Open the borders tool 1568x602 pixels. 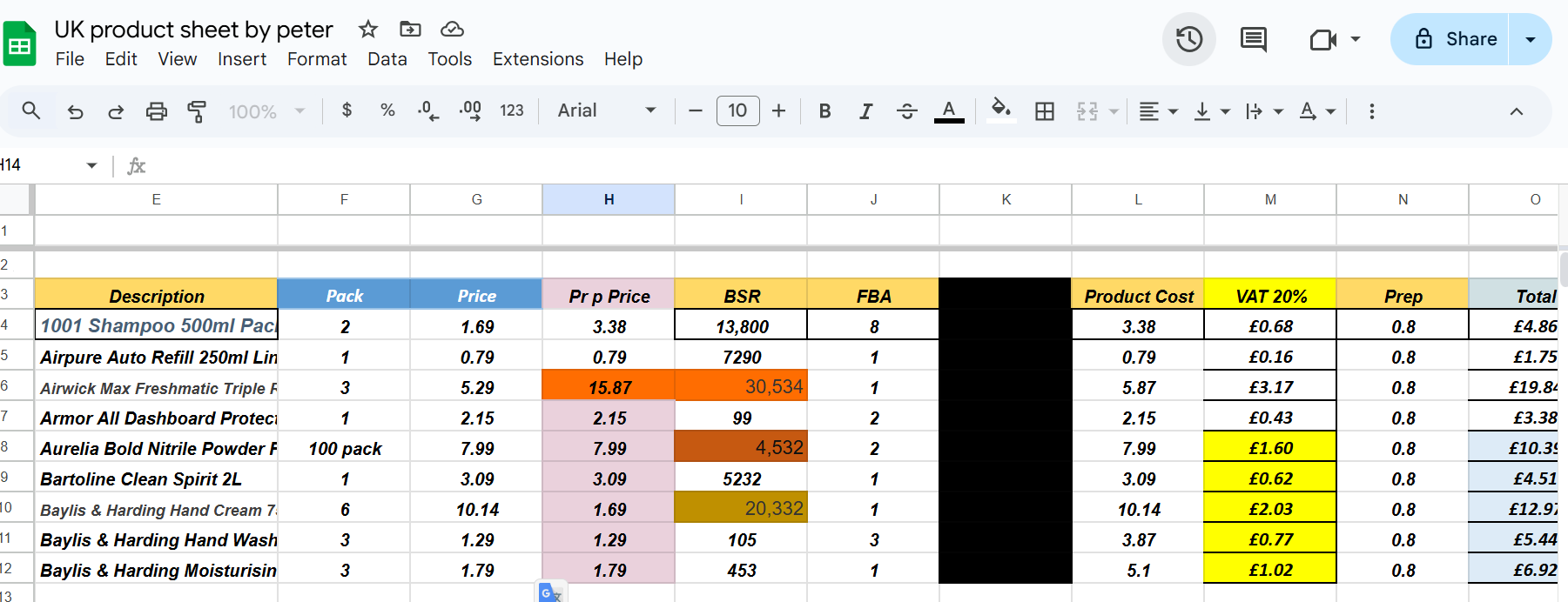(1045, 110)
